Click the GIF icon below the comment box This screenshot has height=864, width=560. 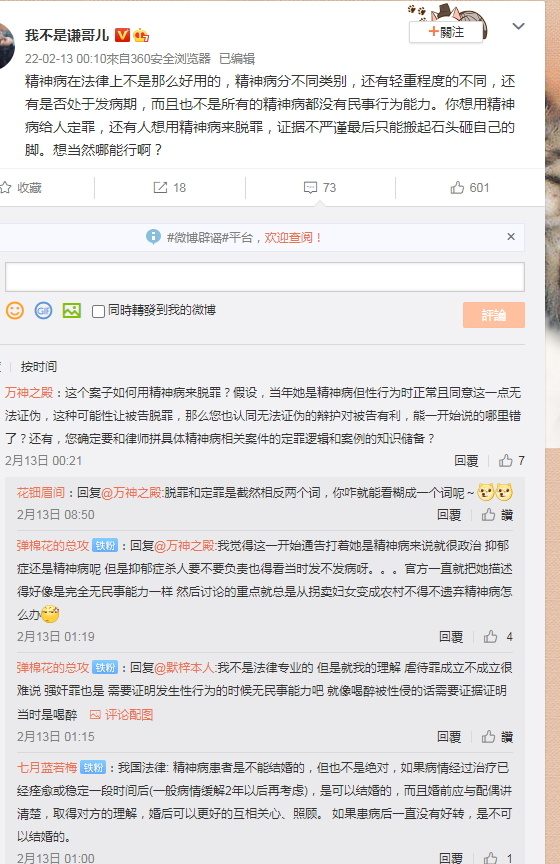[x=44, y=311]
